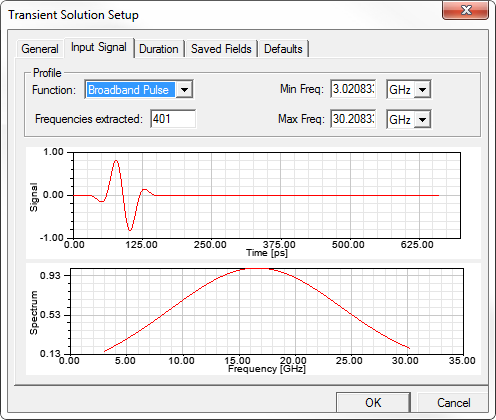Open the Saved Fields tab
The width and height of the screenshot is (496, 420).
221,49
